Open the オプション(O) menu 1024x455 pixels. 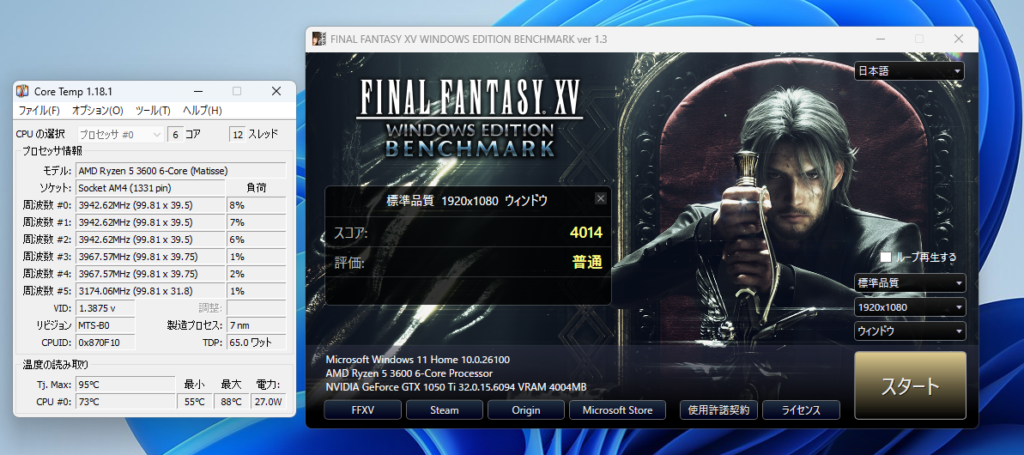[x=97, y=110]
